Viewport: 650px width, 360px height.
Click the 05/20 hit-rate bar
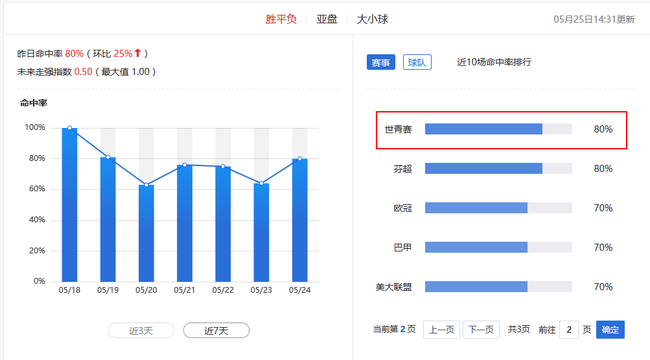click(x=146, y=233)
